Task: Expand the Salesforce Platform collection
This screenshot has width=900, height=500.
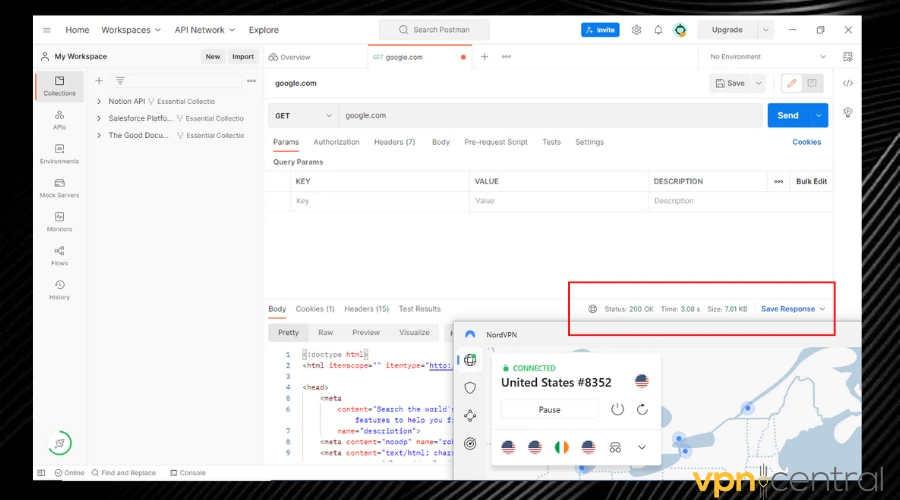Action: tap(99, 118)
